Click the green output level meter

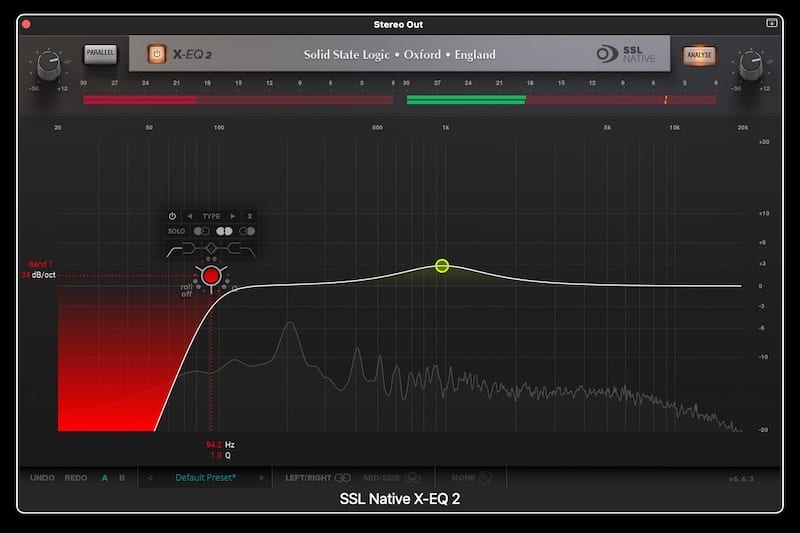[x=466, y=100]
